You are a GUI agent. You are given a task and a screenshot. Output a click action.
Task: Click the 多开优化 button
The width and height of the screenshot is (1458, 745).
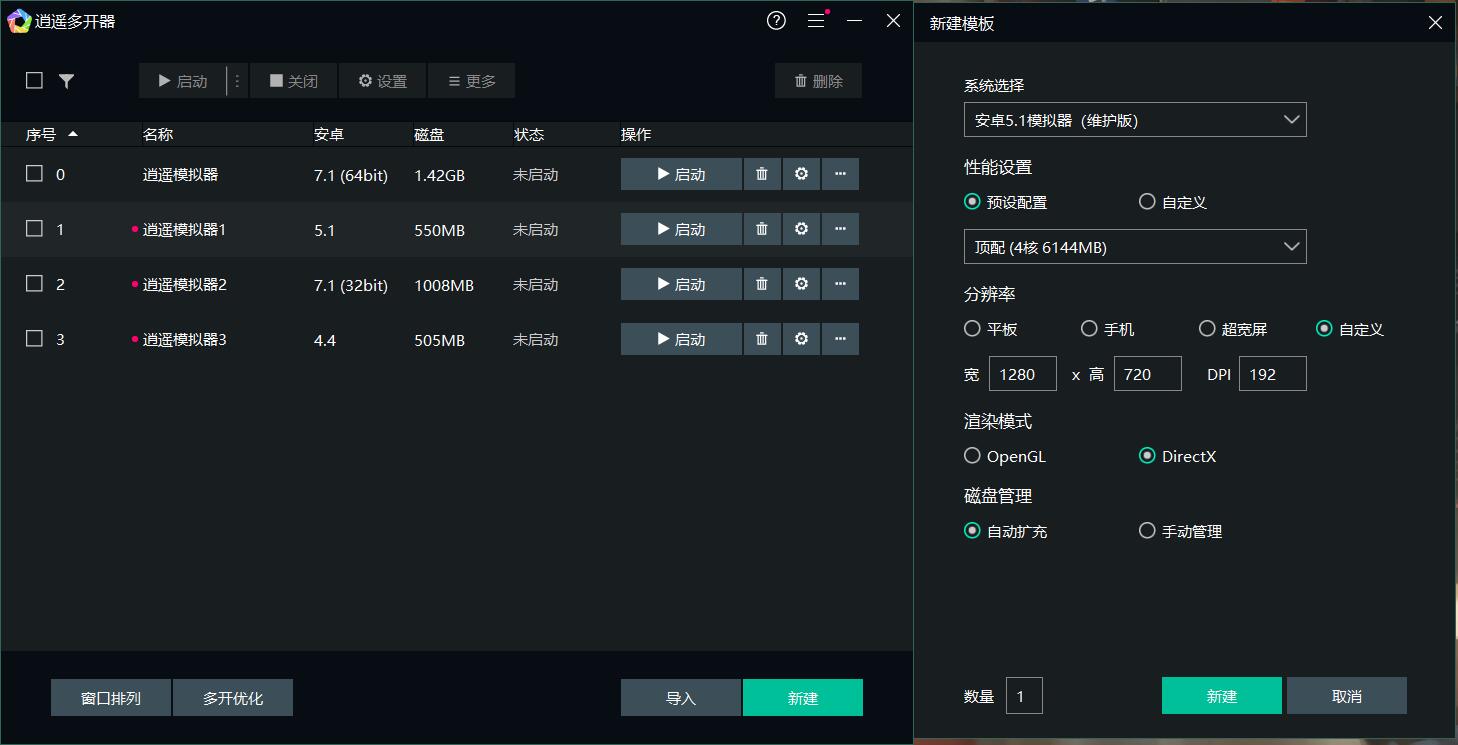233,698
